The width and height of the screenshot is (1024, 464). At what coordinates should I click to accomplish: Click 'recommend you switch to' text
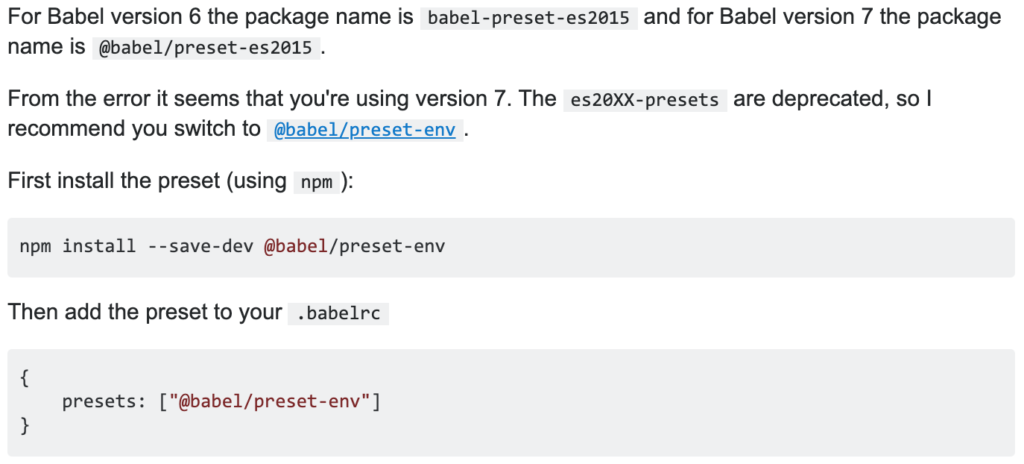[x=134, y=129]
